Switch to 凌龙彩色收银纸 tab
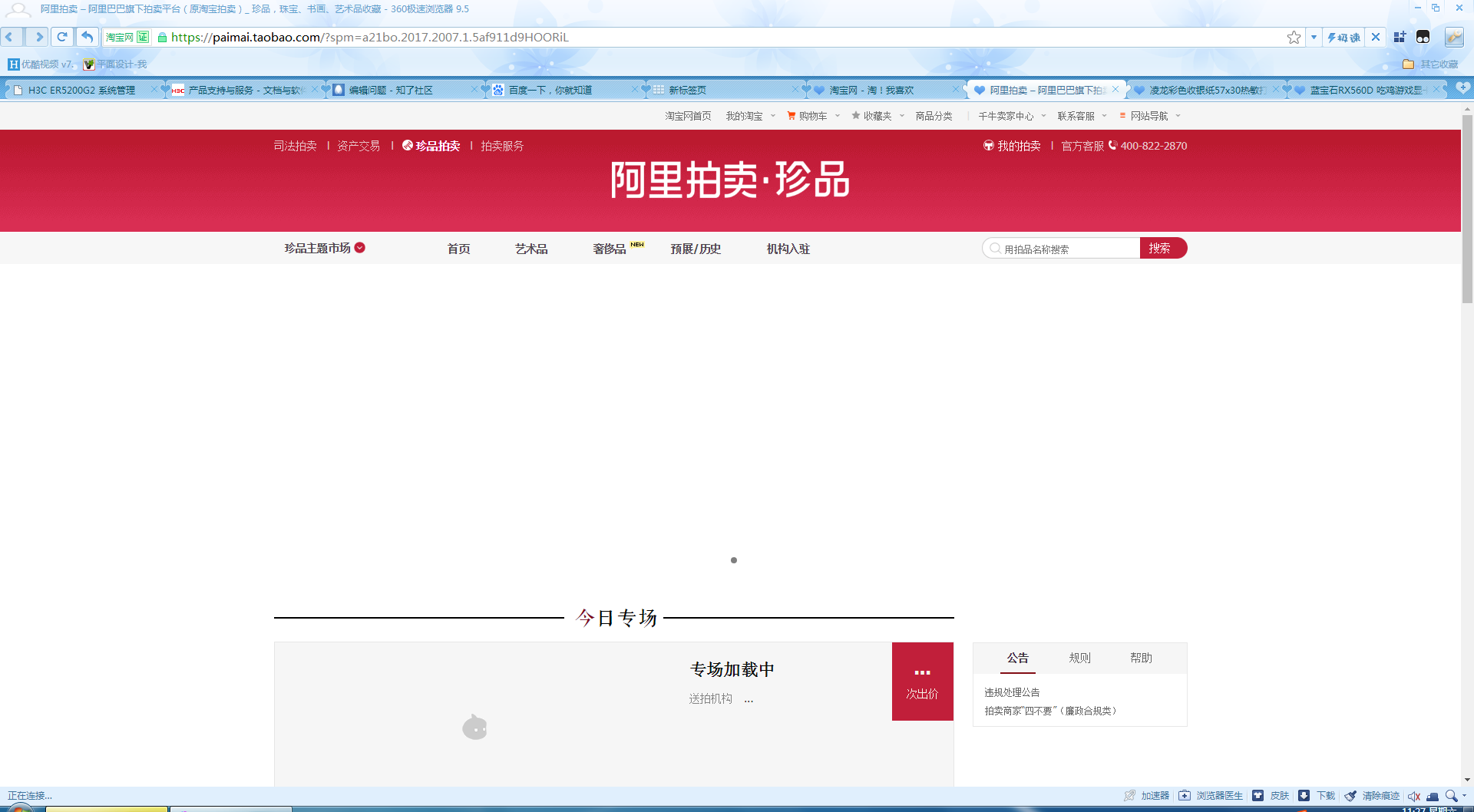1474x812 pixels. (x=1206, y=90)
